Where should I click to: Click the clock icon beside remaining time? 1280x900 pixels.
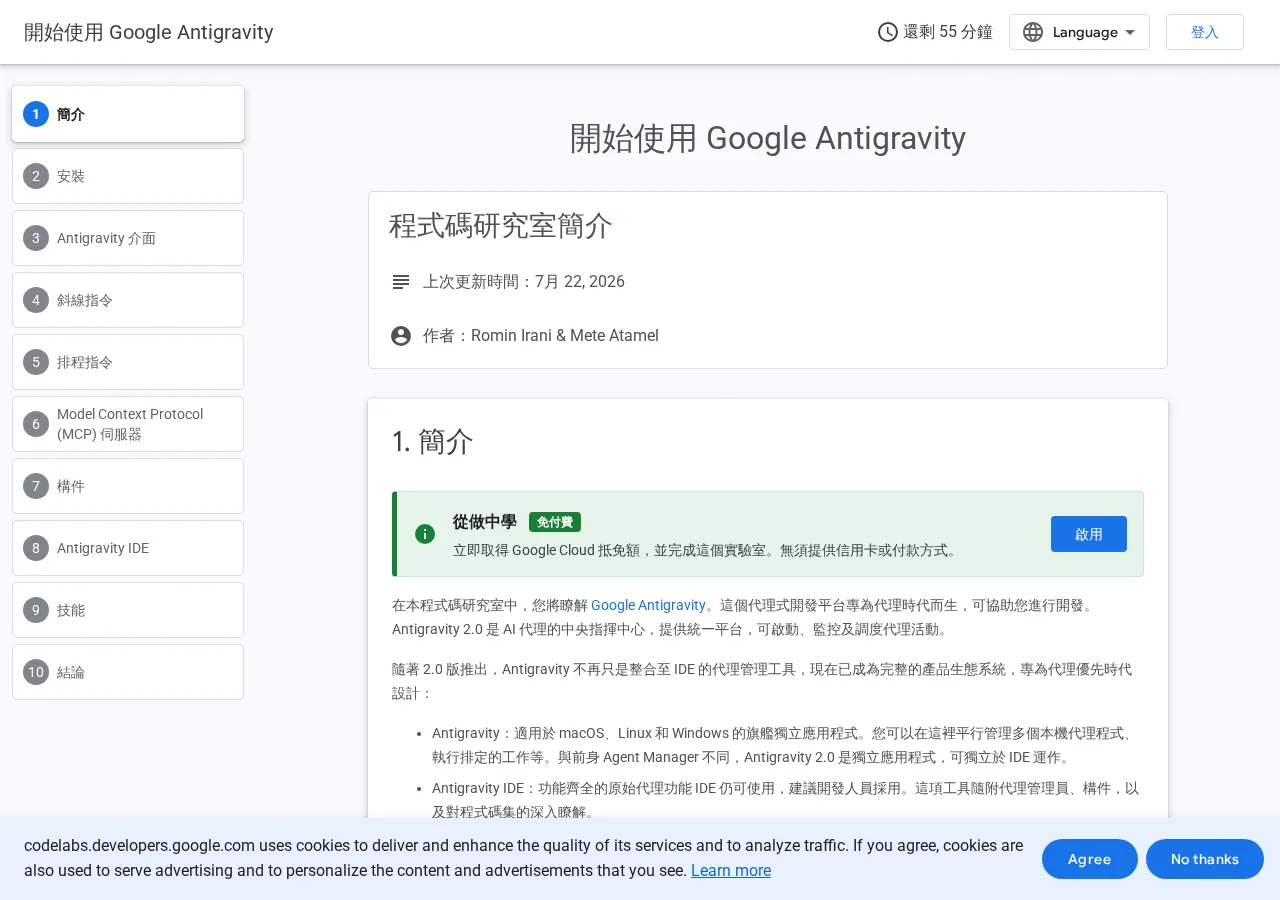887,32
